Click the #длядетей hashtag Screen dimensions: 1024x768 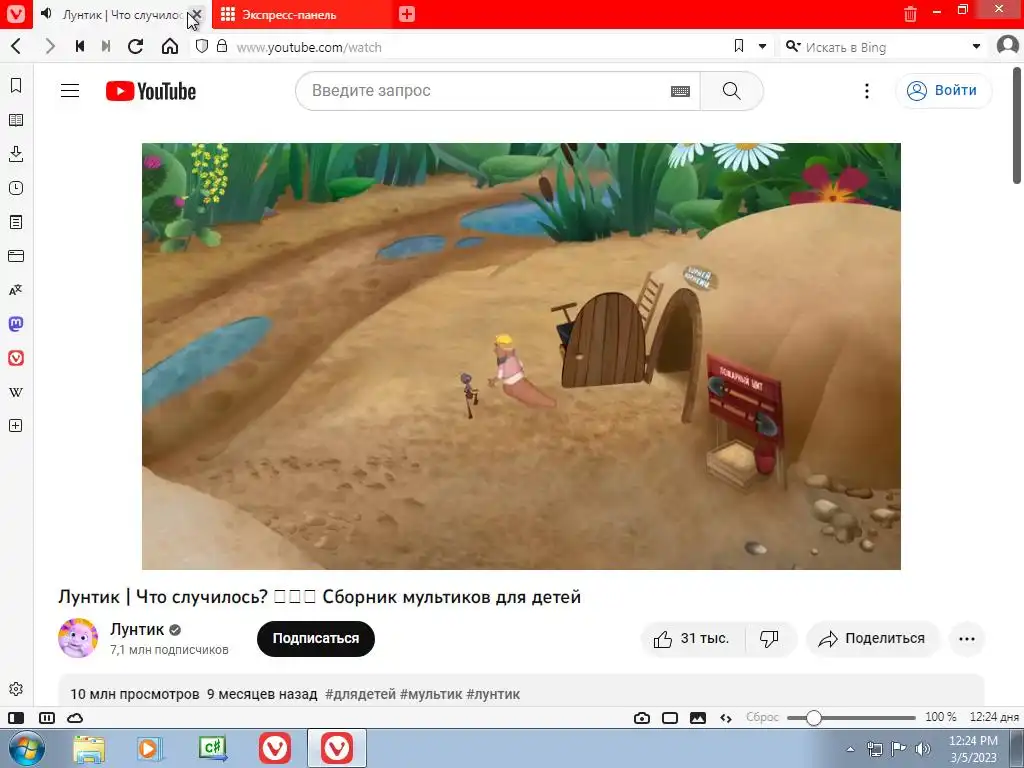tap(360, 694)
